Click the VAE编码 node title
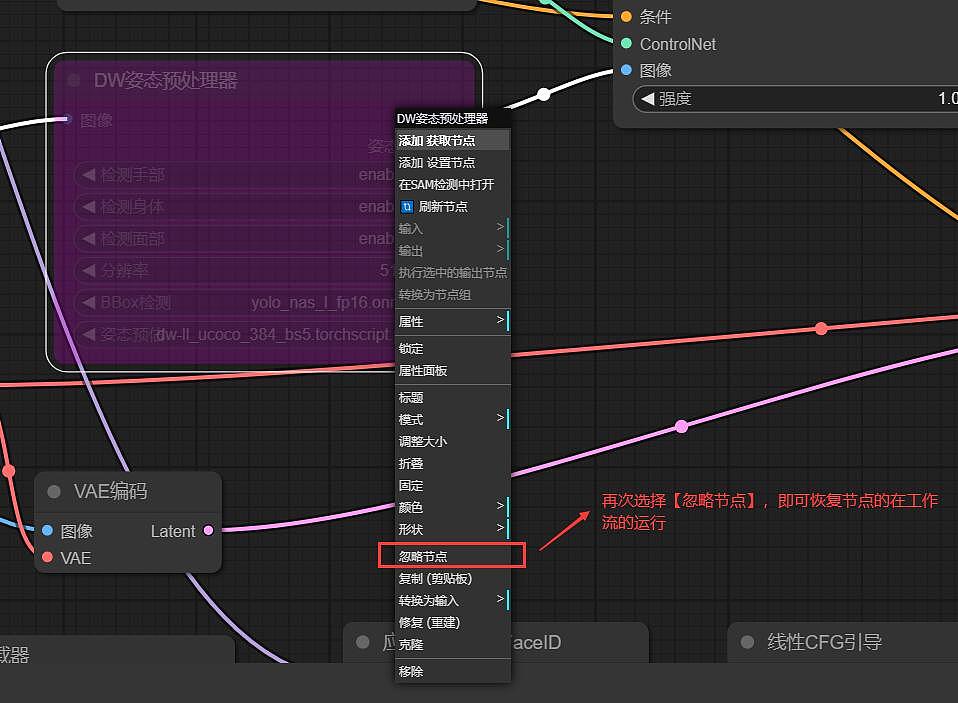The image size is (958, 703). 111,491
